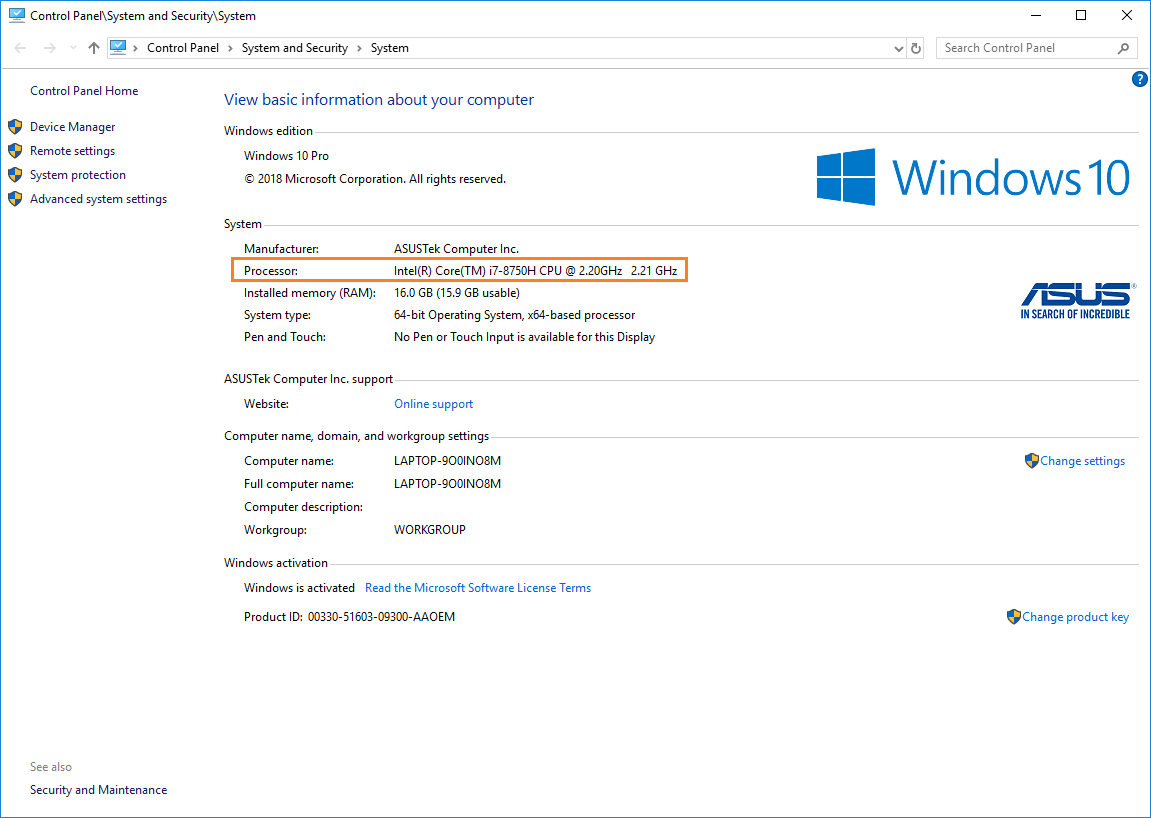Click the blue Help question mark icon
Image resolution: width=1151 pixels, height=818 pixels.
coord(1139,79)
